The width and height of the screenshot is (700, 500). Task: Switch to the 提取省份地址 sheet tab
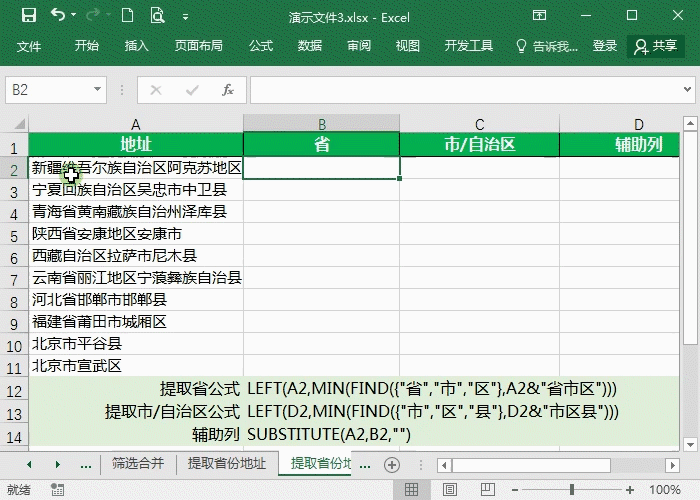pyautogui.click(x=227, y=463)
